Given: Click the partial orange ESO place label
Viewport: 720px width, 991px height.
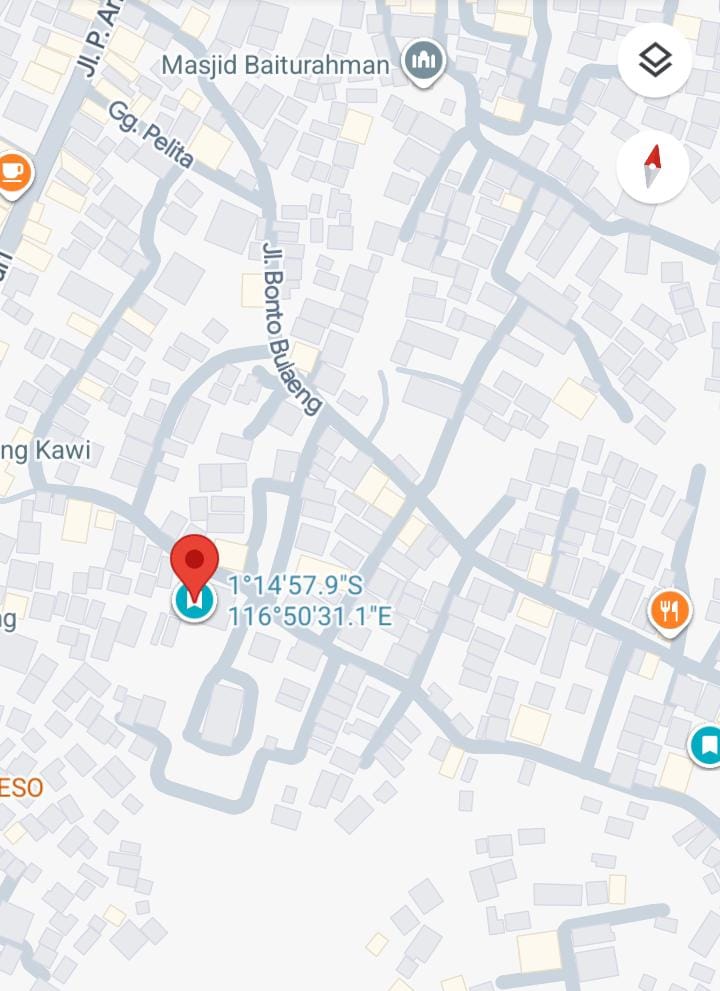Looking at the screenshot, I should pyautogui.click(x=21, y=787).
